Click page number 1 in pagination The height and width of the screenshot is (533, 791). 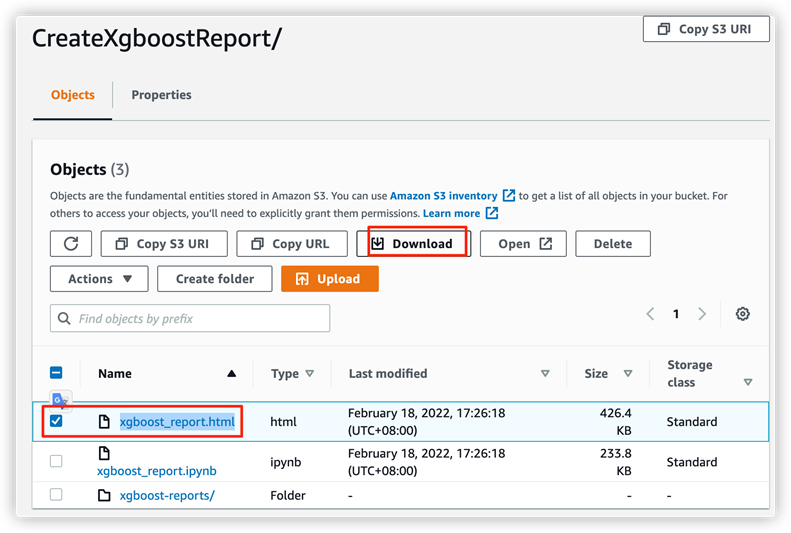(675, 314)
